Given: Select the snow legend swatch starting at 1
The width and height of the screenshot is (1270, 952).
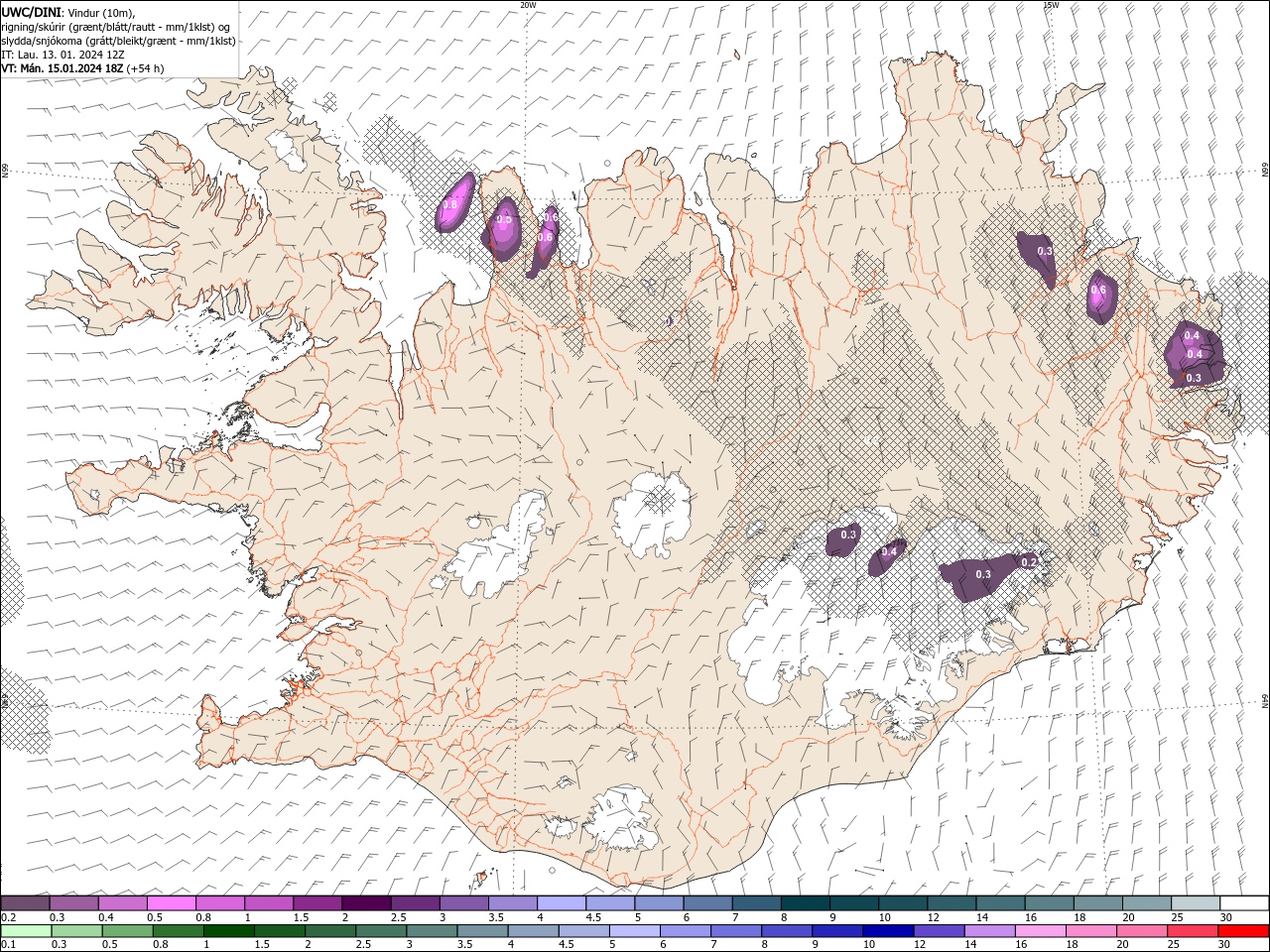Looking at the screenshot, I should tap(269, 903).
